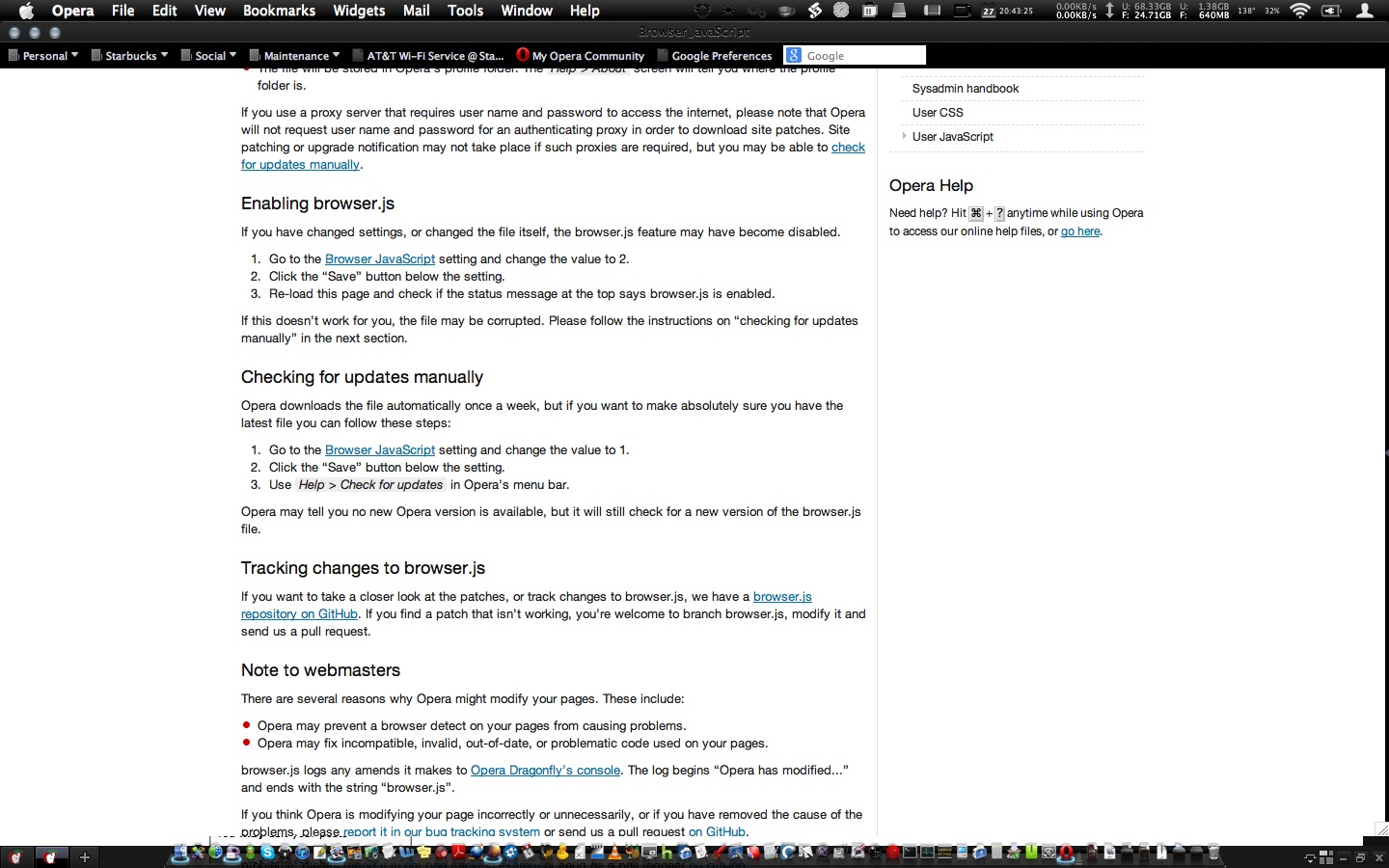1389x868 pixels.
Task: Click the tab thumbnails grid icon
Action: (1326, 857)
